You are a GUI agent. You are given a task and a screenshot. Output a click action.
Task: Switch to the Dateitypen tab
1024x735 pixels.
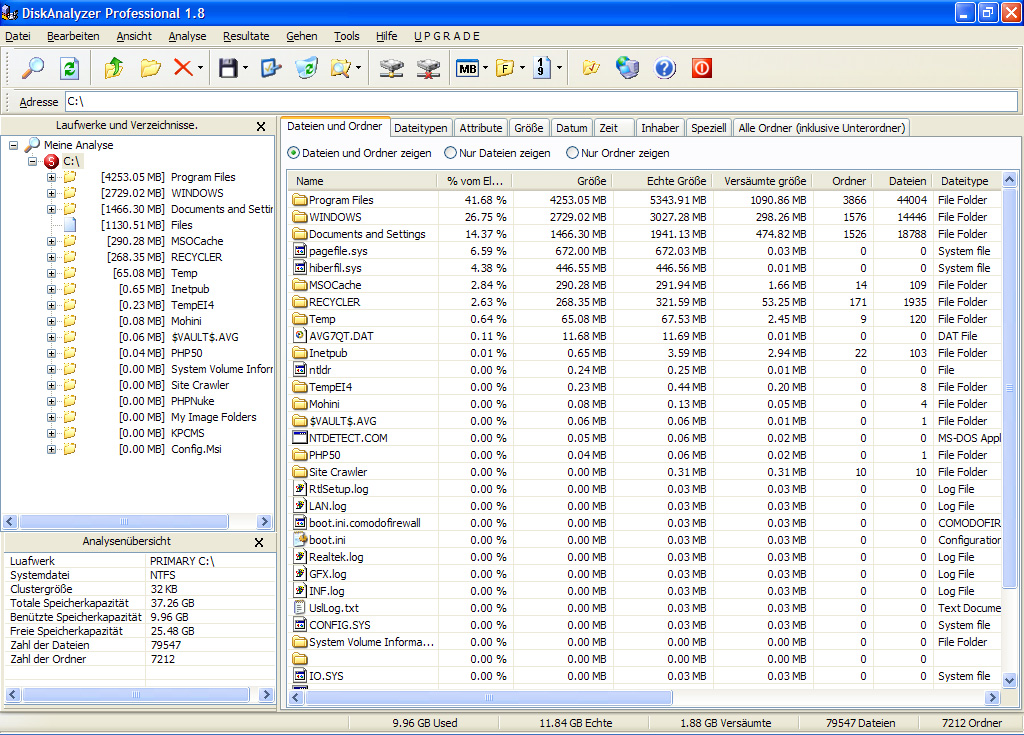pos(421,128)
